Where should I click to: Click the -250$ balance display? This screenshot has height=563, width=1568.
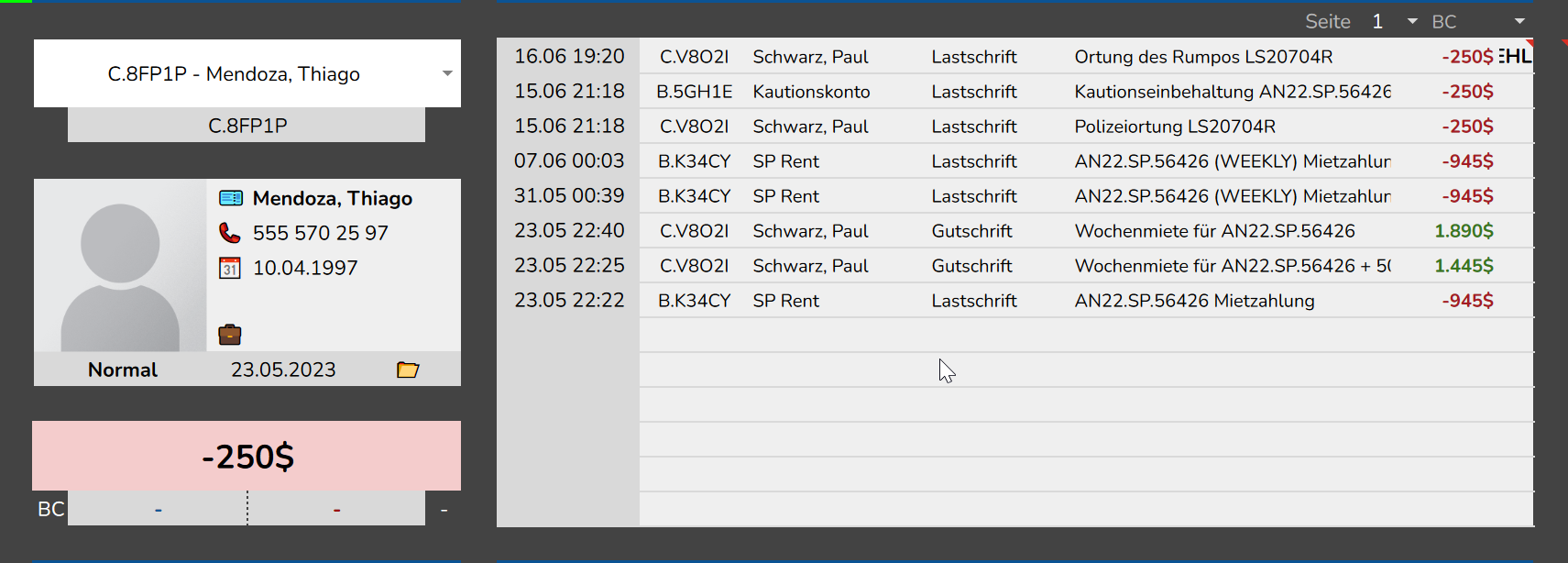[247, 456]
